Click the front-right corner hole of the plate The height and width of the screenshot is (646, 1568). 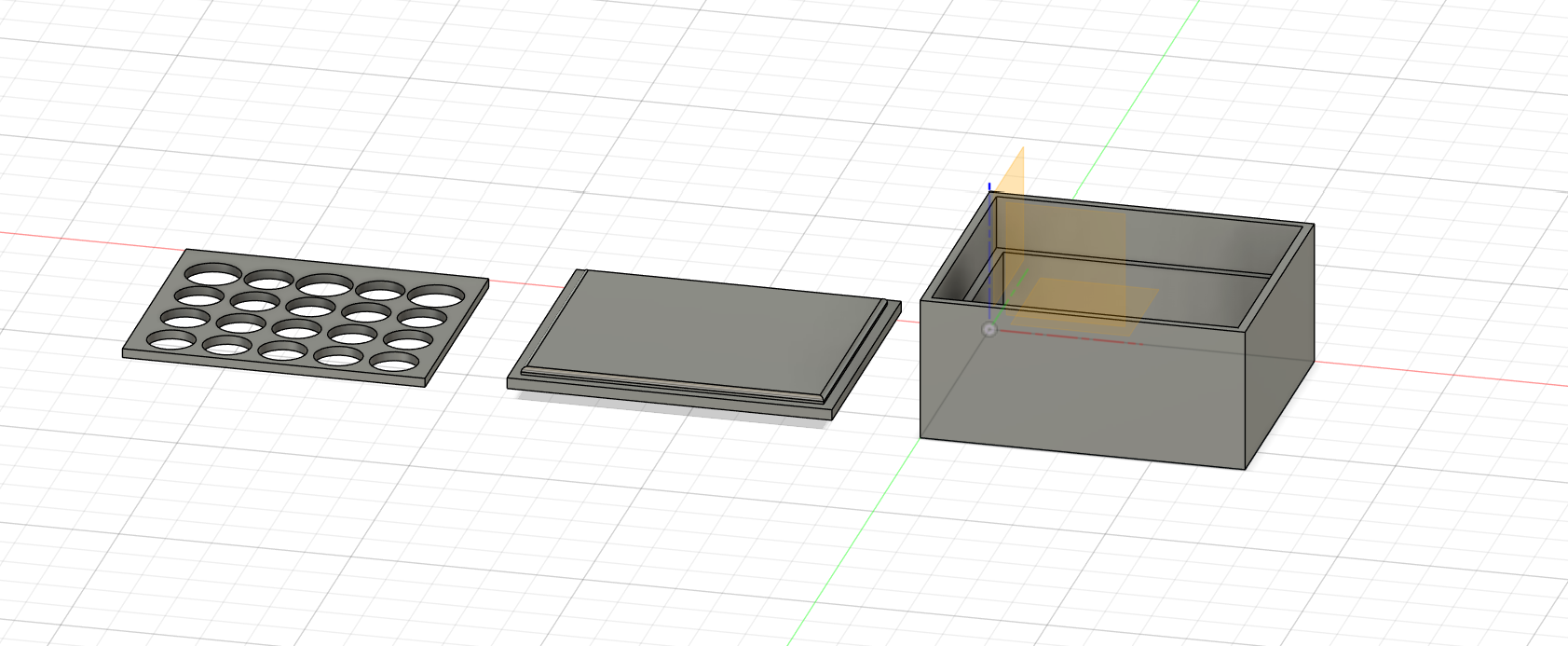point(394,362)
